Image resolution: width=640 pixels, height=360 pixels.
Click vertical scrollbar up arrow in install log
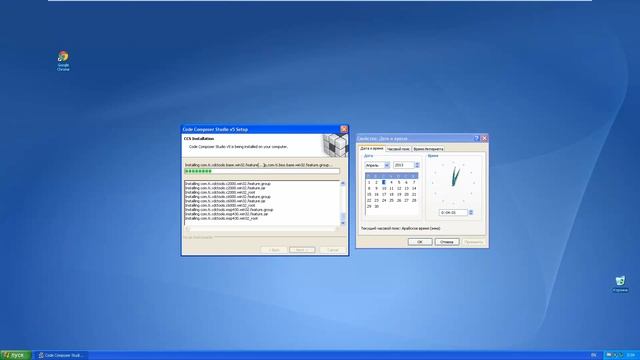coord(342,183)
